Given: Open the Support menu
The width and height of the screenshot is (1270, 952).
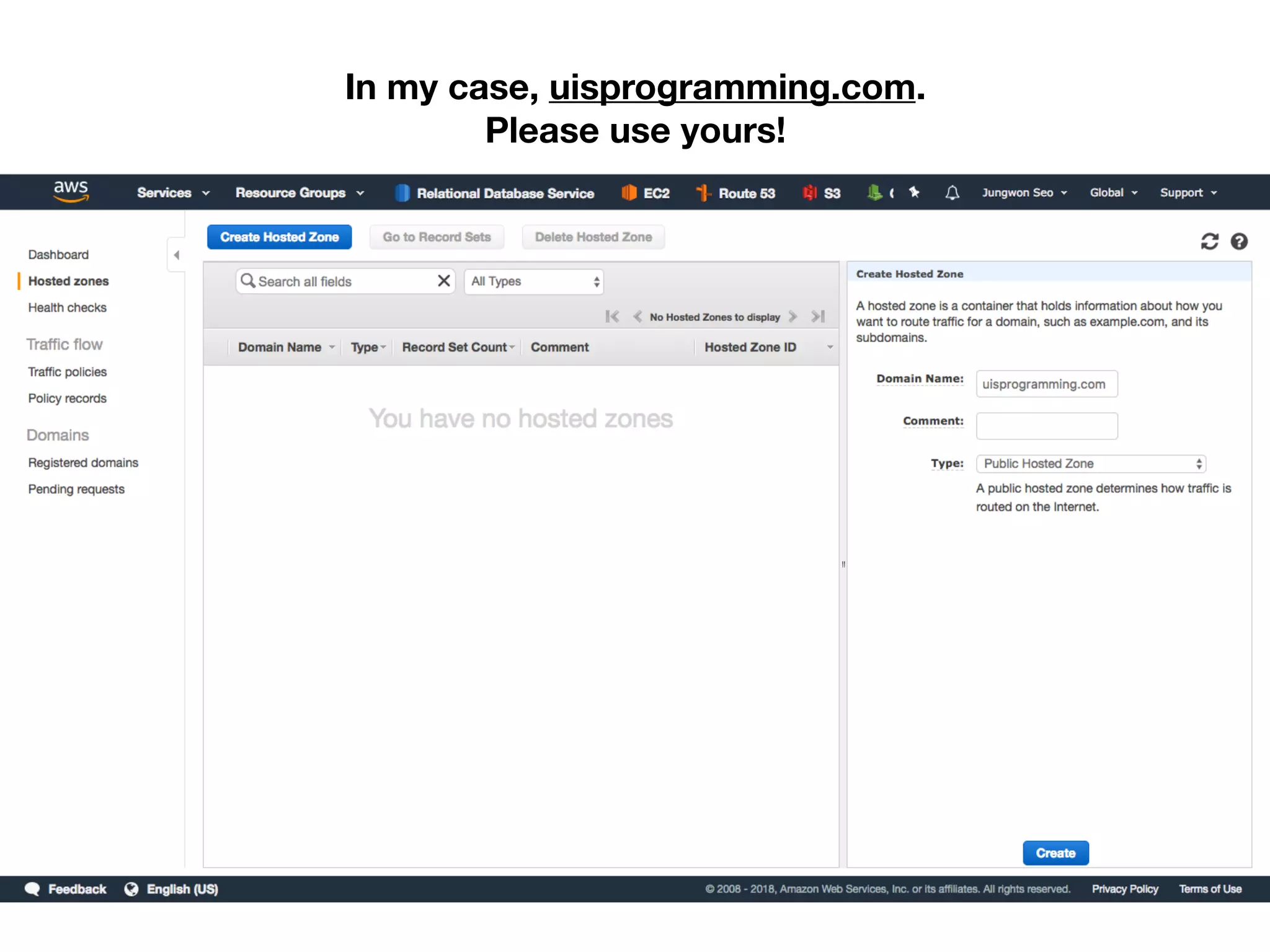Looking at the screenshot, I should [1189, 193].
